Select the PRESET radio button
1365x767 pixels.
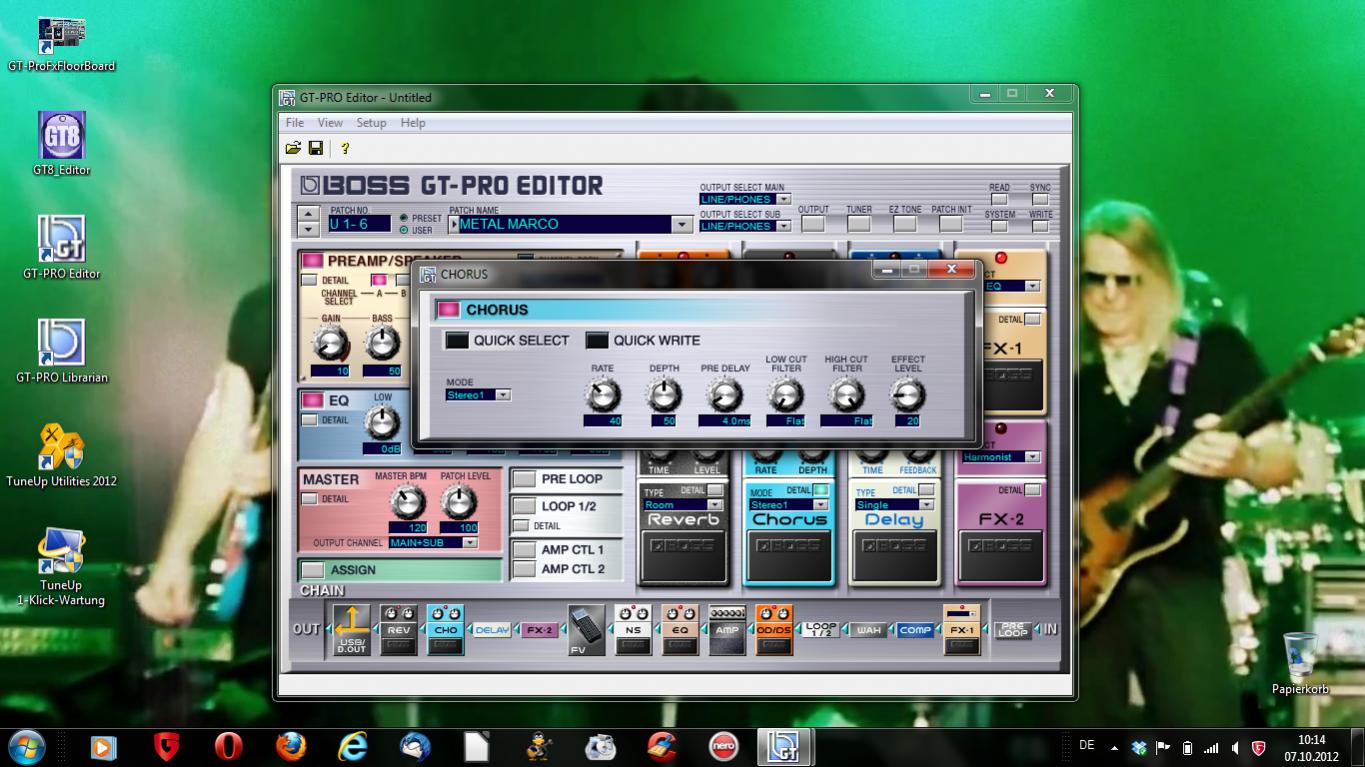(x=404, y=218)
